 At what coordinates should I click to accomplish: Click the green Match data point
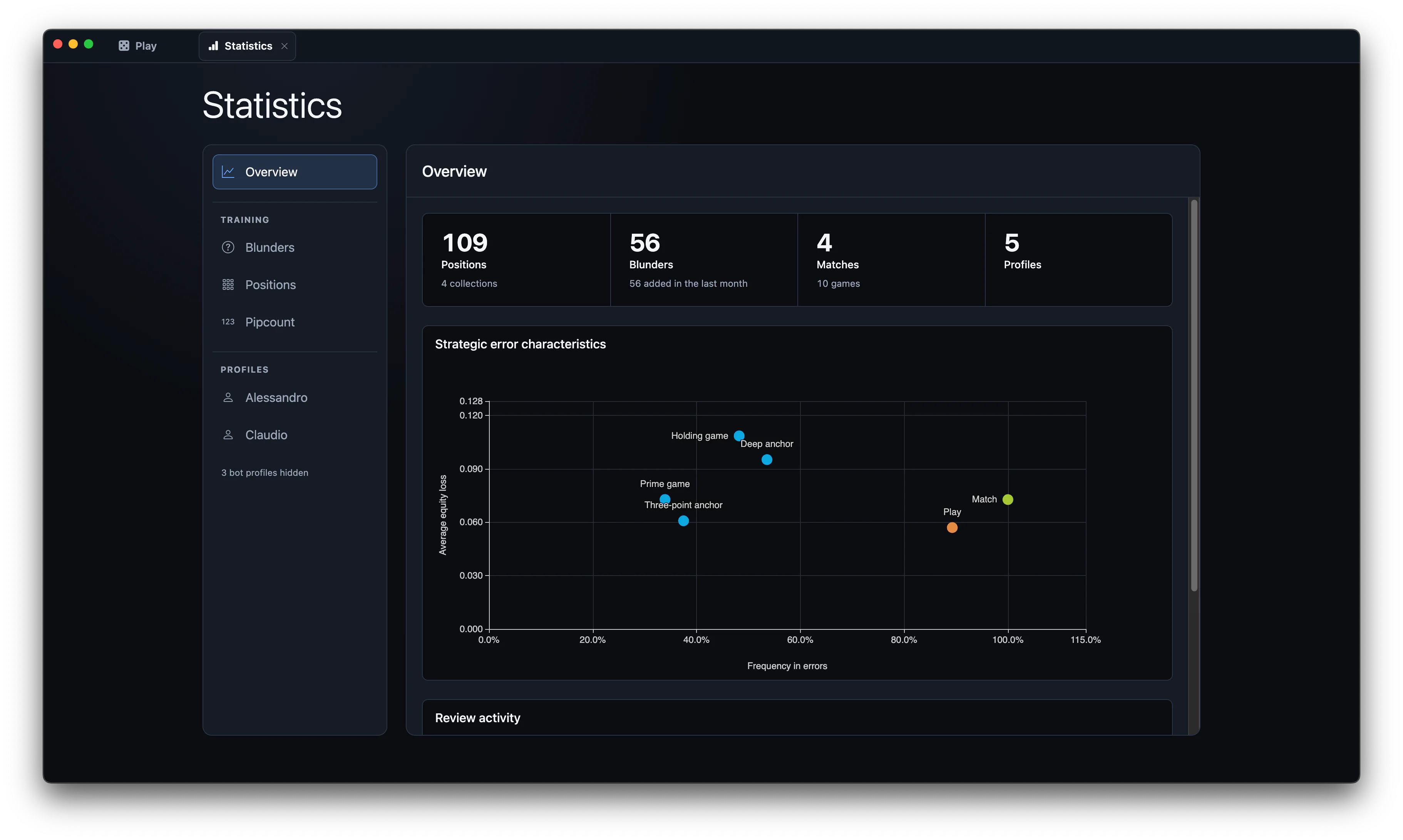(x=1008, y=499)
